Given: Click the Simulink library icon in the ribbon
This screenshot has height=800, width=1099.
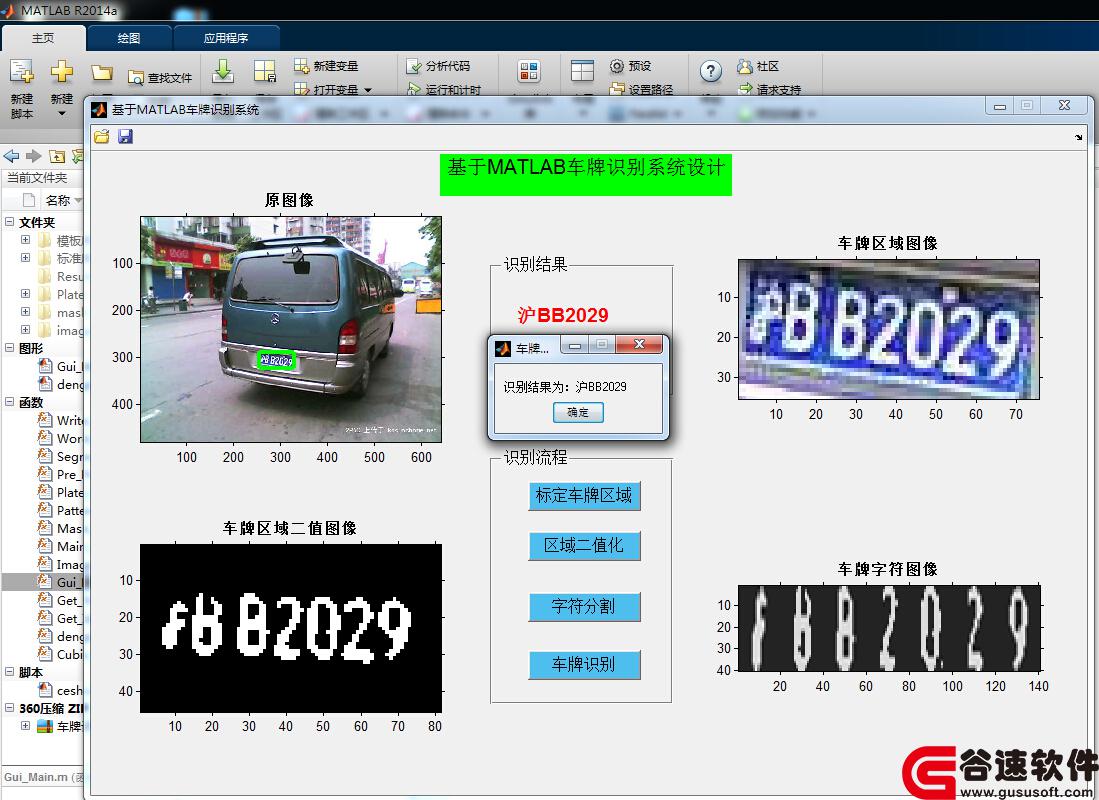Looking at the screenshot, I should pyautogui.click(x=529, y=71).
